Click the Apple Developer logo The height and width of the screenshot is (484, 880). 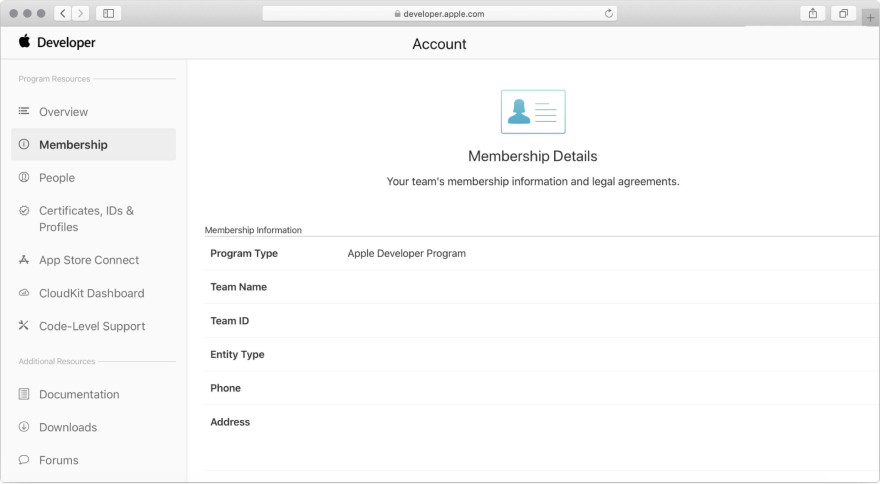pyautogui.click(x=56, y=42)
